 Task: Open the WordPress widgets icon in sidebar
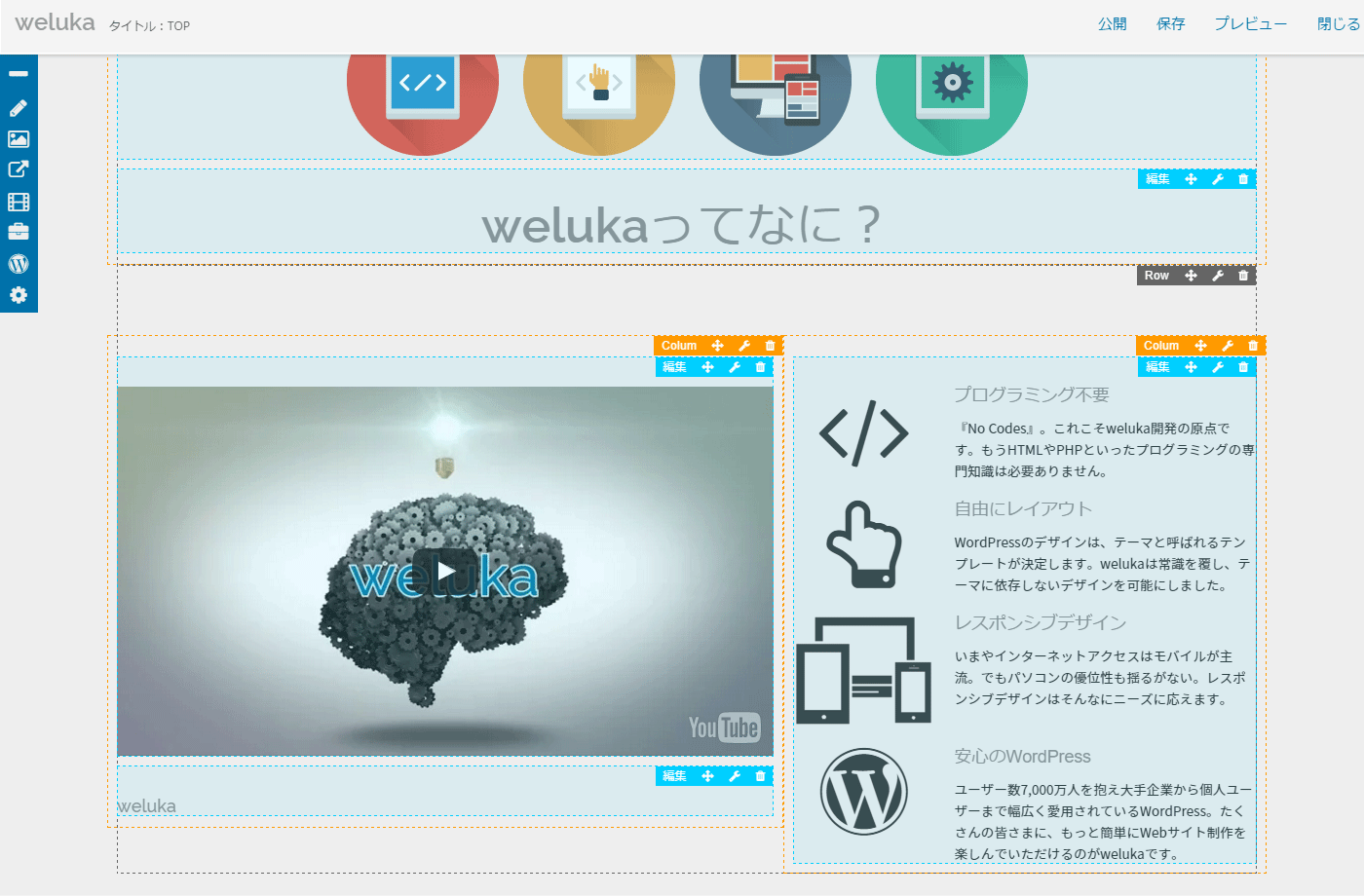19,264
